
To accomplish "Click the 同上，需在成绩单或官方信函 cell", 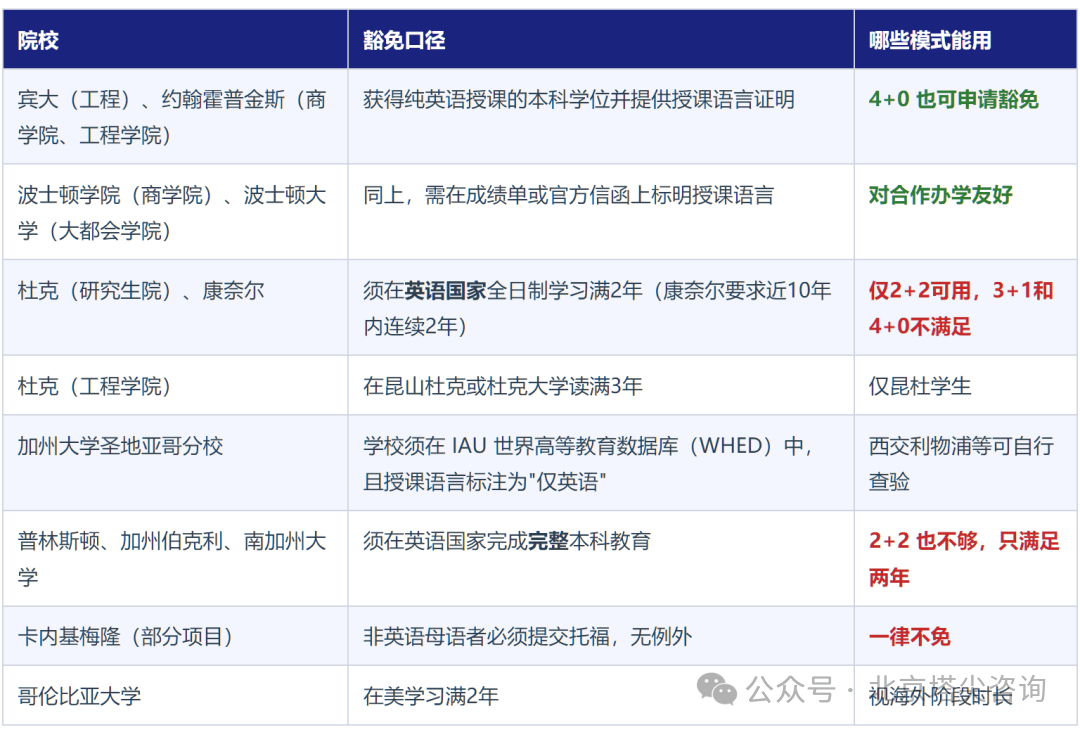I will [601, 212].
